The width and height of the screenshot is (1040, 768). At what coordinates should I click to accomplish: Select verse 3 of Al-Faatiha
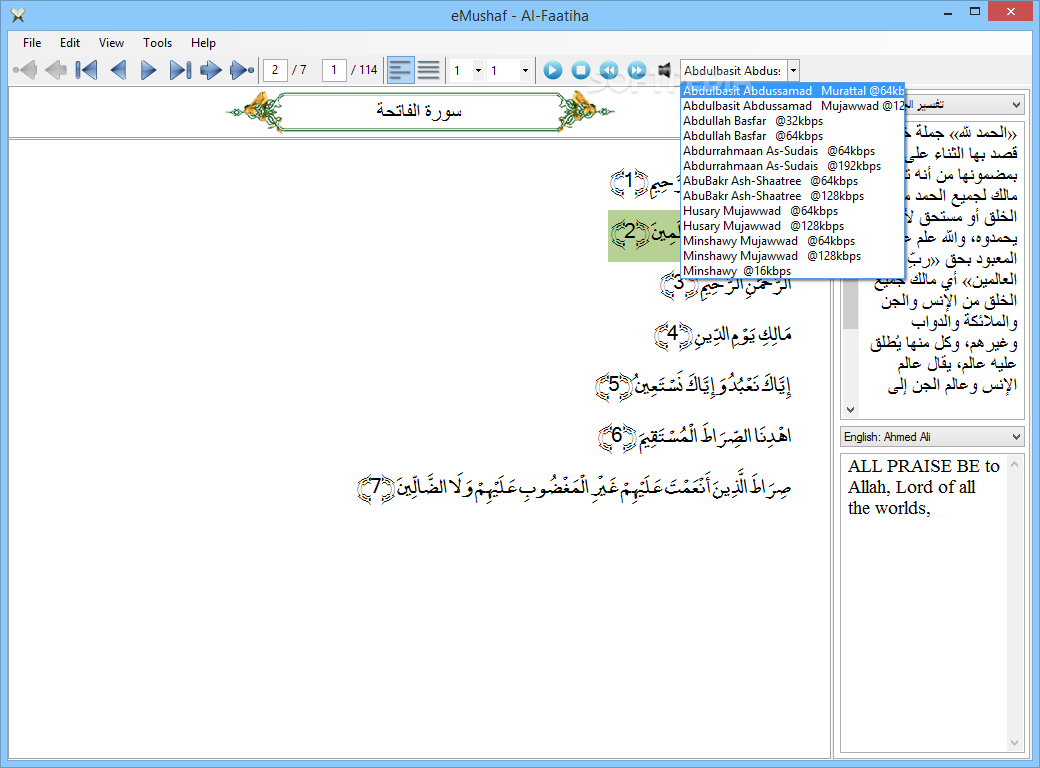(726, 285)
